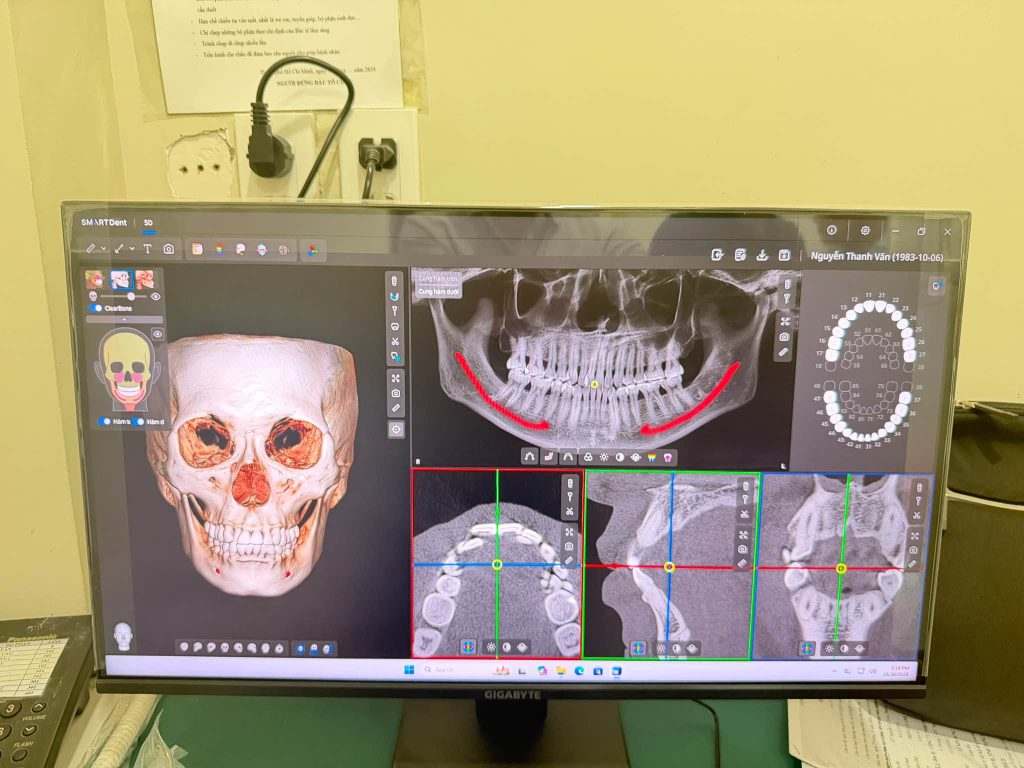Open the orange report pages icon
The image size is (1024, 768).
click(x=197, y=249)
